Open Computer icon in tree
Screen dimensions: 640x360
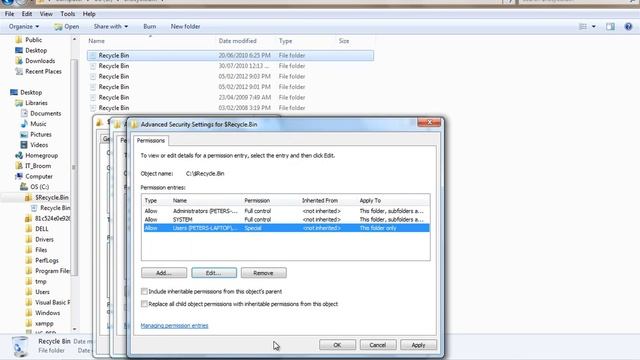coord(19,176)
